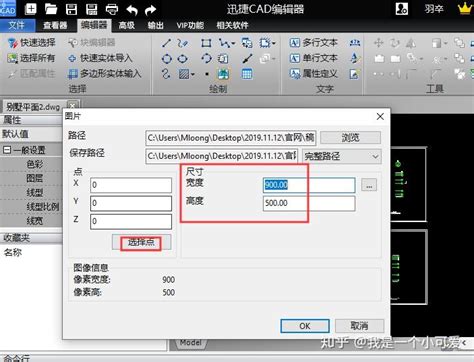The width and height of the screenshot is (474, 362).
Task: Click the Quick Select tool
Action: pyautogui.click(x=31, y=43)
